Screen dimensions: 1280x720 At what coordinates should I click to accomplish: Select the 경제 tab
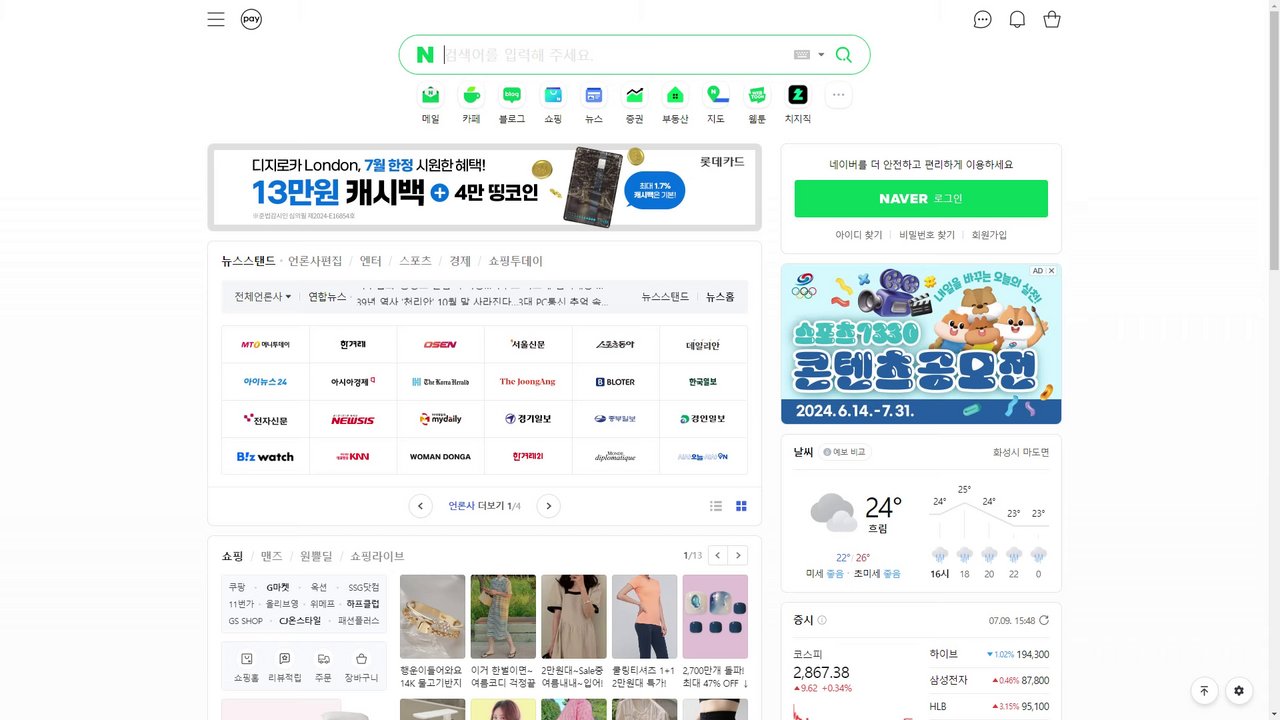(x=460, y=261)
